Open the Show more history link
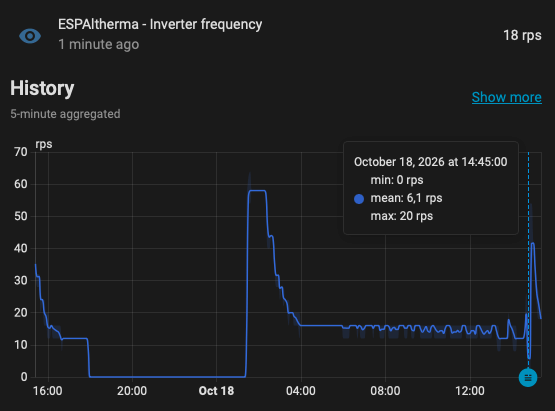The width and height of the screenshot is (555, 411). [507, 97]
